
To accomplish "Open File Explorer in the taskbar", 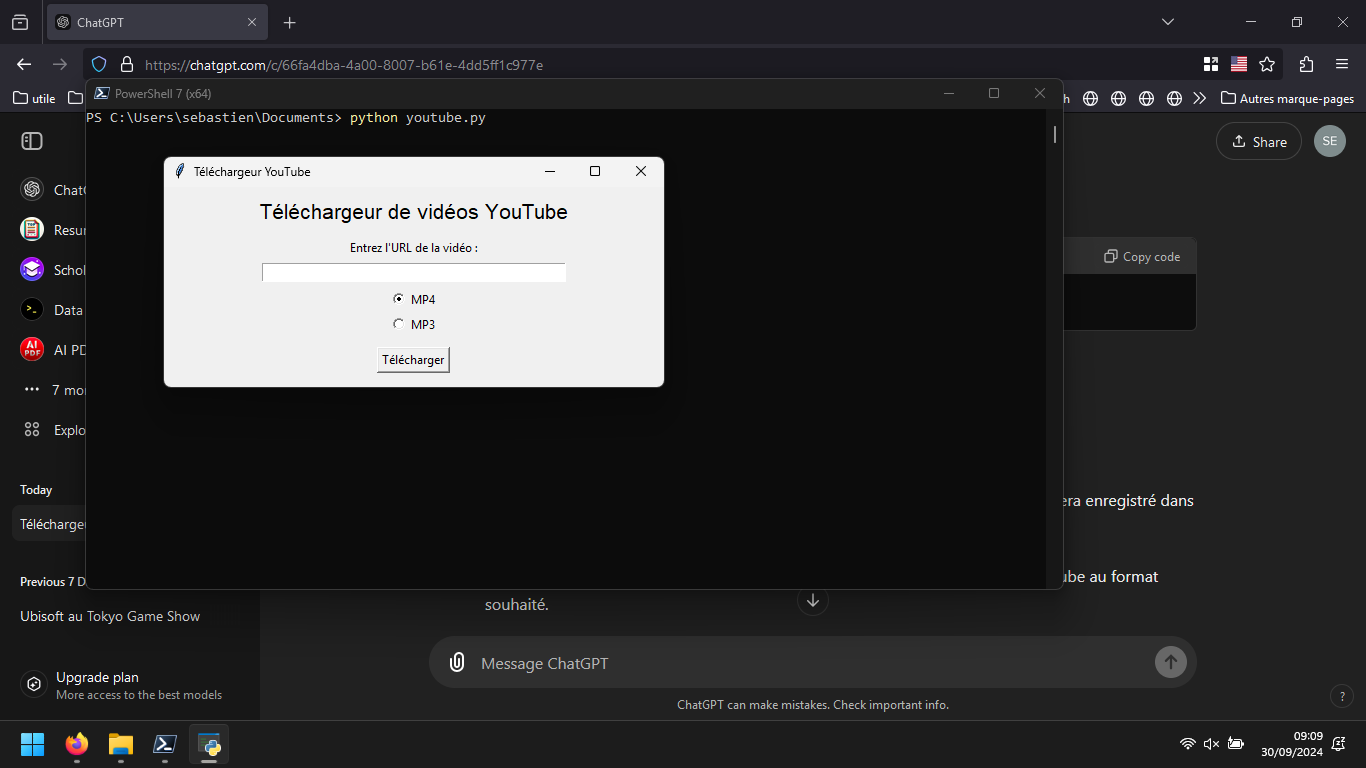I will click(x=121, y=744).
